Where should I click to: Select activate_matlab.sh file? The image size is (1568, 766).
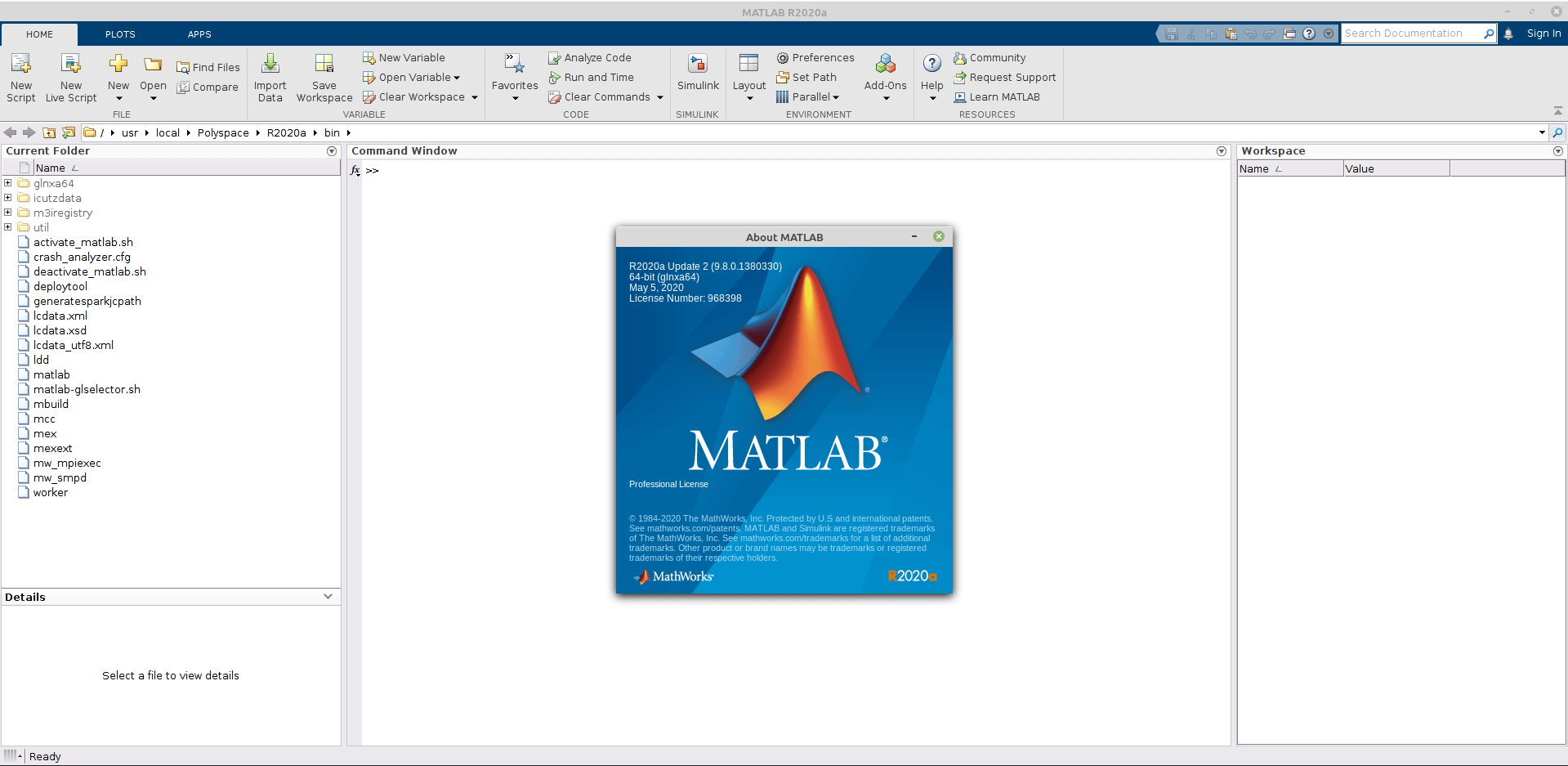click(83, 242)
